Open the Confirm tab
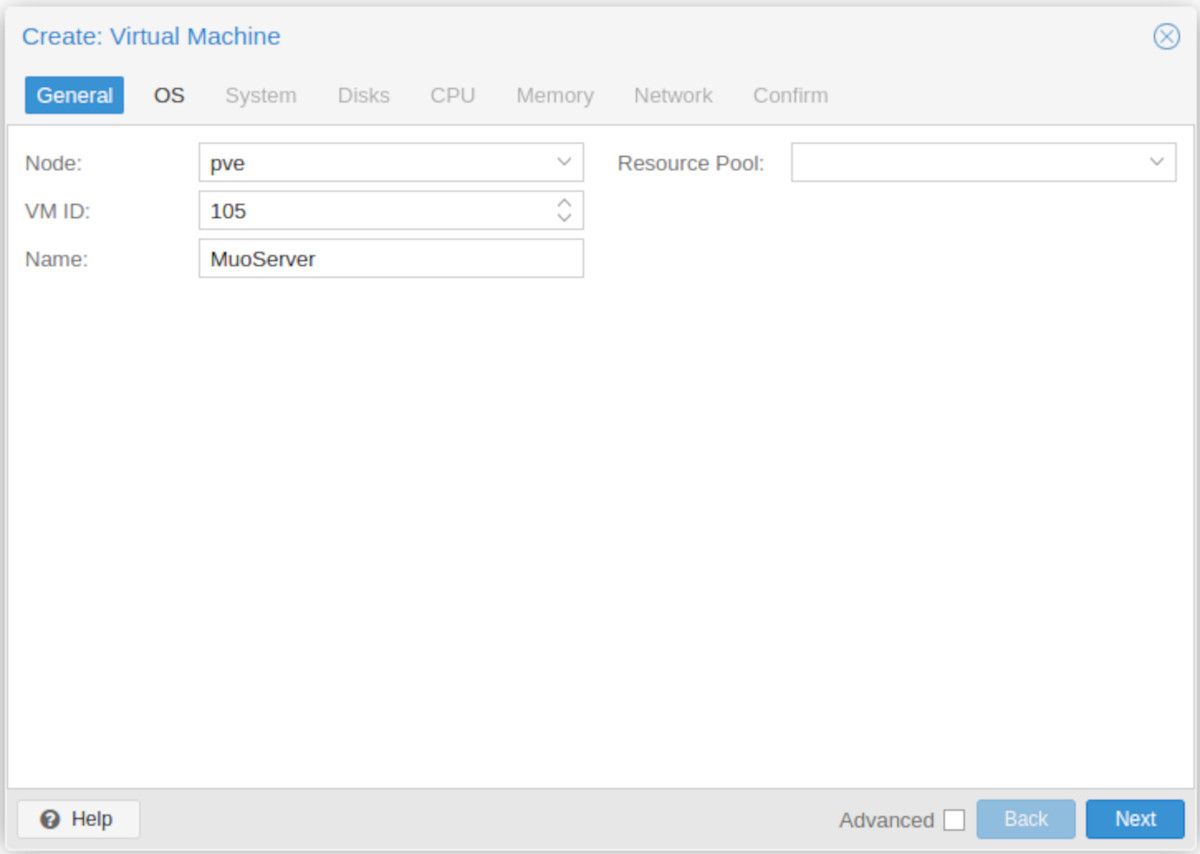This screenshot has width=1200, height=854. tap(790, 95)
